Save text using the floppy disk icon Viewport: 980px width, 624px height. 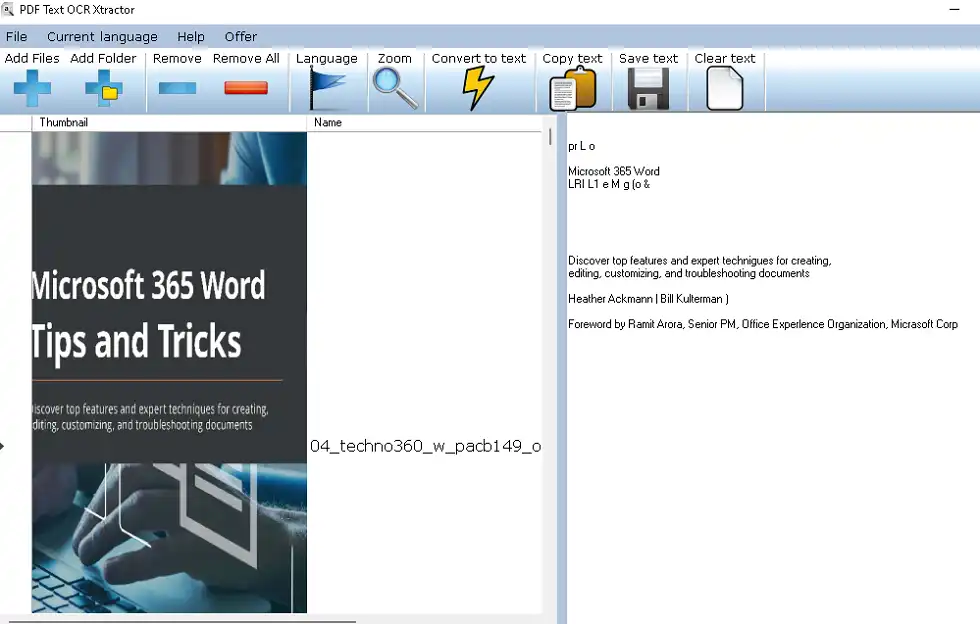click(648, 89)
